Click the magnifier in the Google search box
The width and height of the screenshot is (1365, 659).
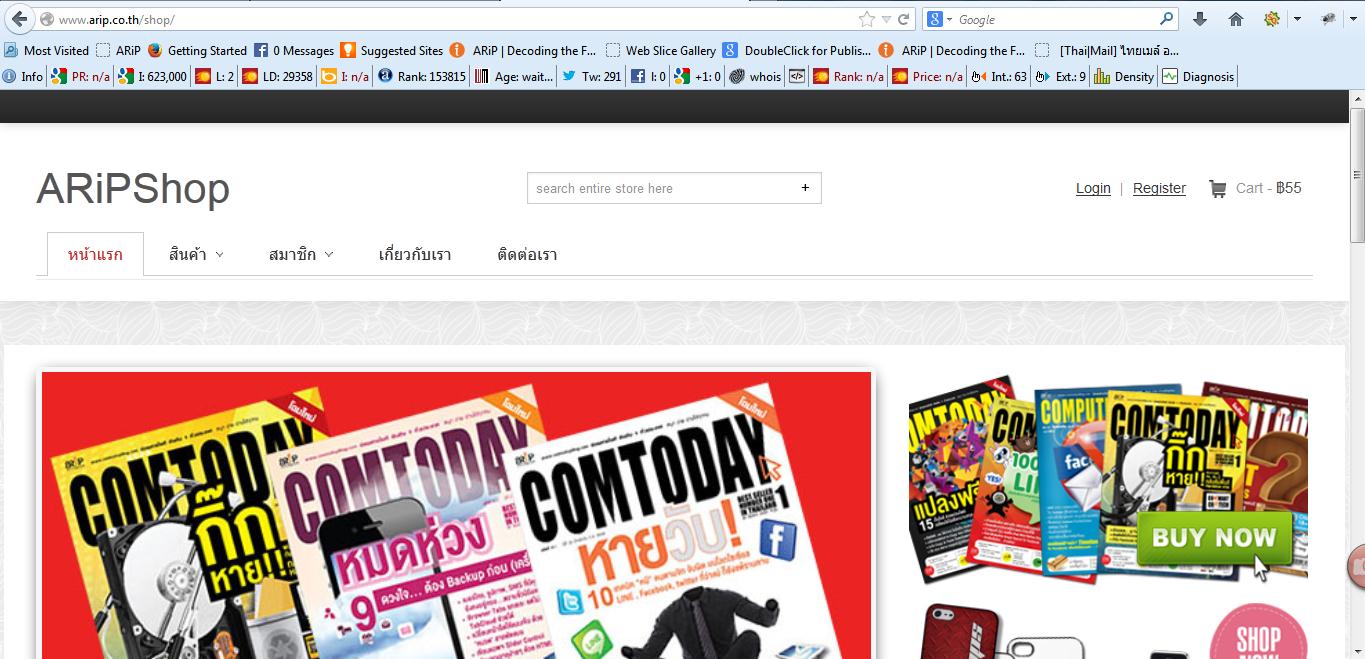(x=1166, y=19)
